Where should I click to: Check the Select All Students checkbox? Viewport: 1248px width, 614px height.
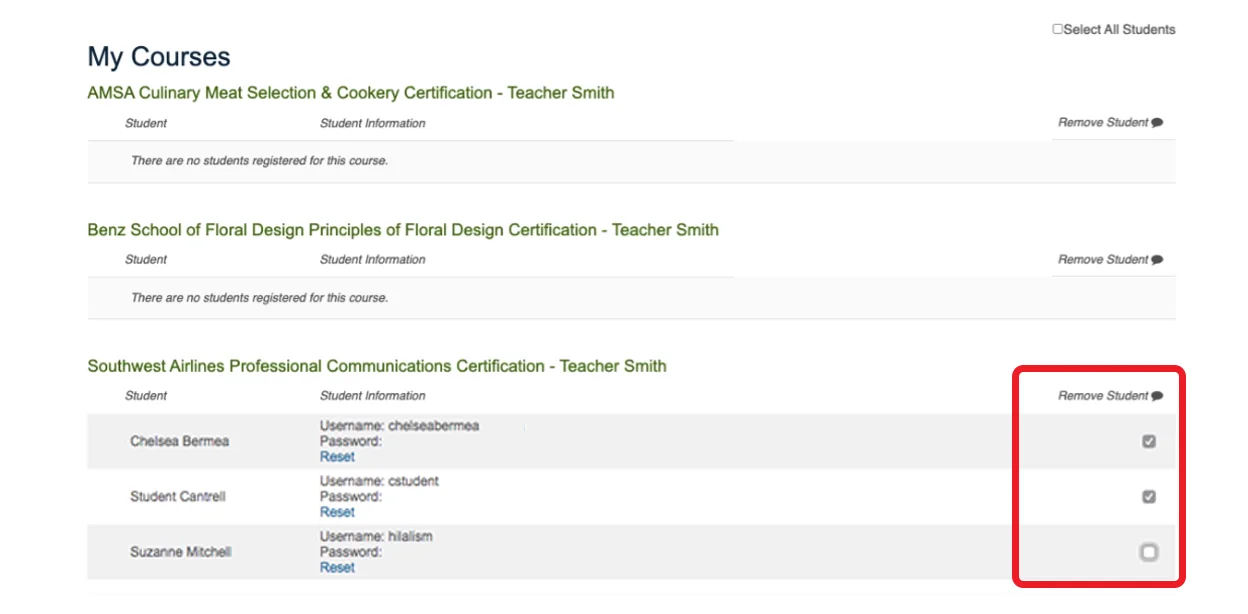[x=1058, y=29]
